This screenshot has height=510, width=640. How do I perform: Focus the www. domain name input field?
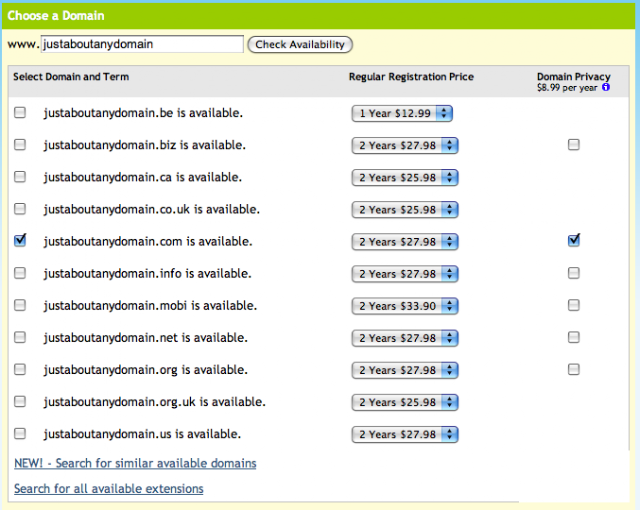pyautogui.click(x=142, y=44)
